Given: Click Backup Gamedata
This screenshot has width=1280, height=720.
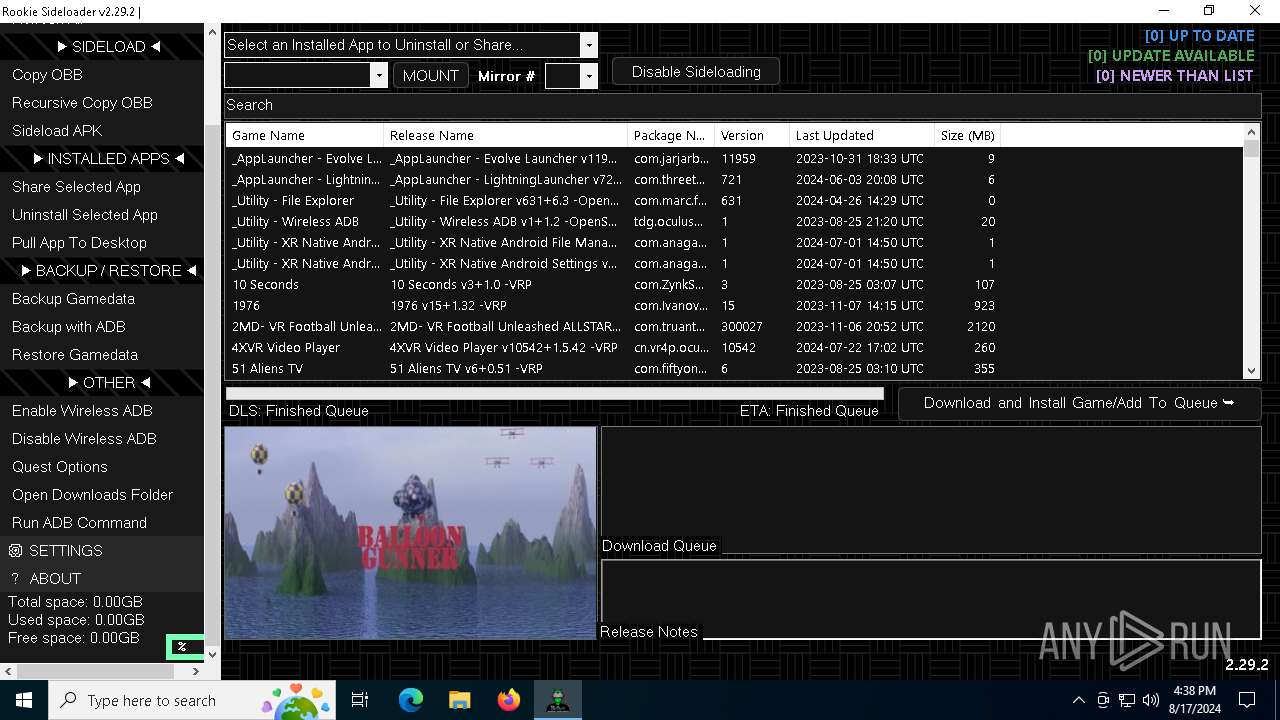Looking at the screenshot, I should click(x=102, y=298).
